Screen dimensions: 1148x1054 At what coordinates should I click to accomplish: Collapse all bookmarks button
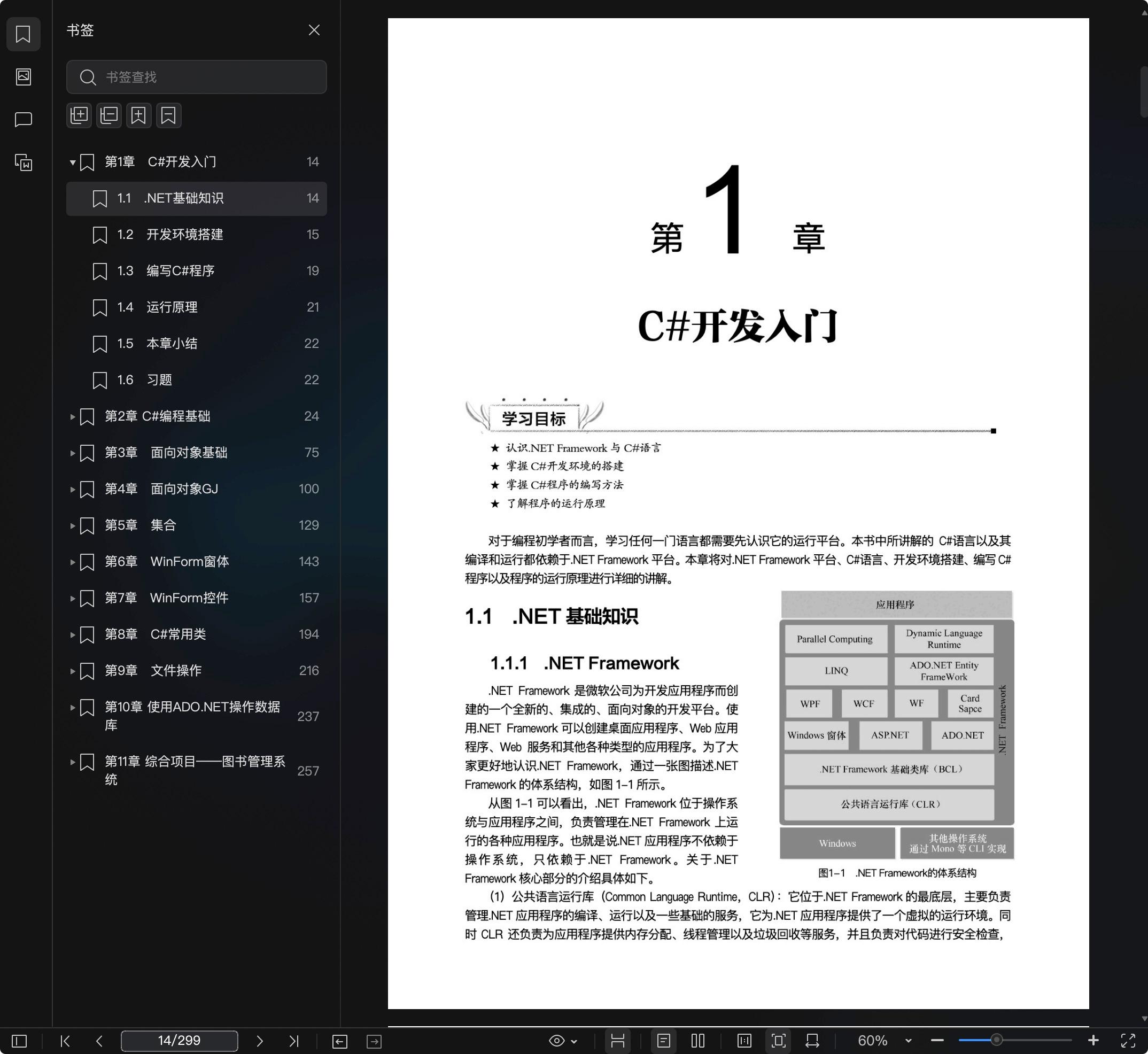[109, 115]
